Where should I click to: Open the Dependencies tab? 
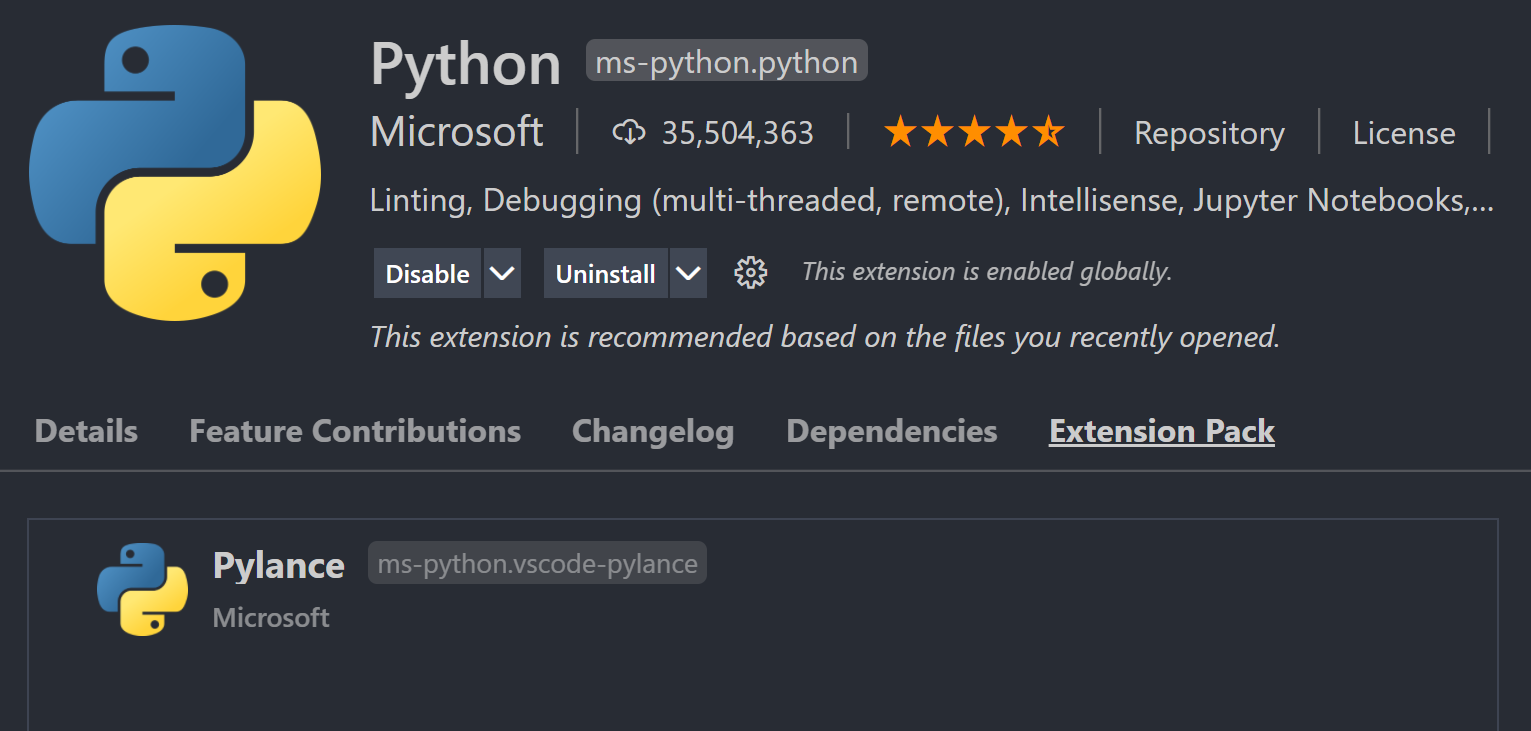point(891,430)
